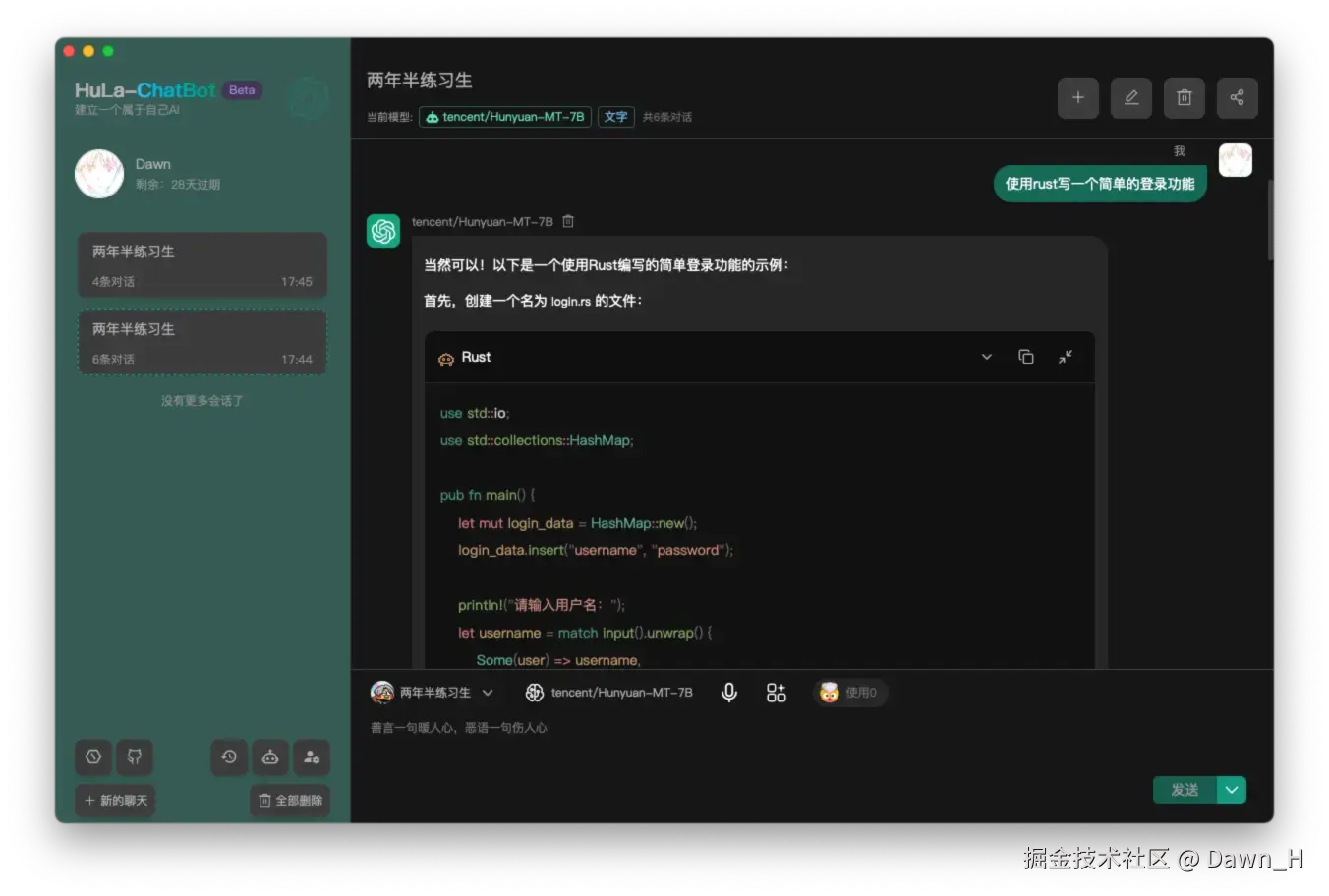Viewport: 1329px width, 896px height.
Task: Click the chat title 两年半练习生 in header
Action: (420, 81)
